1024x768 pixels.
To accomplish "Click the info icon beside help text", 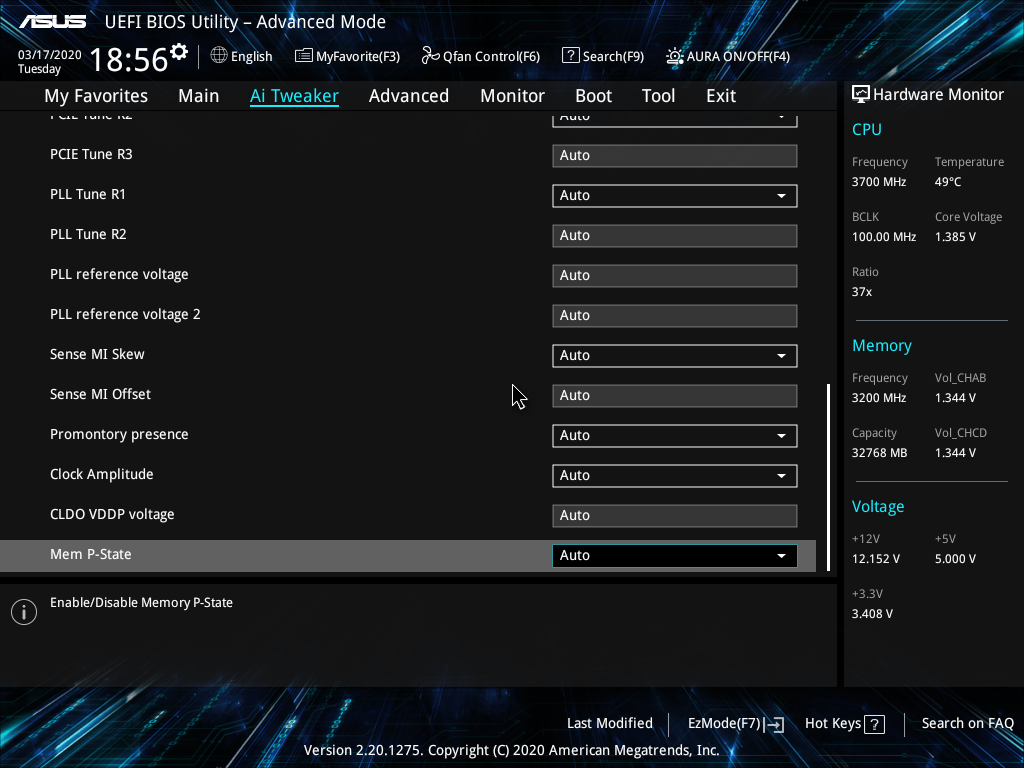I will point(24,612).
